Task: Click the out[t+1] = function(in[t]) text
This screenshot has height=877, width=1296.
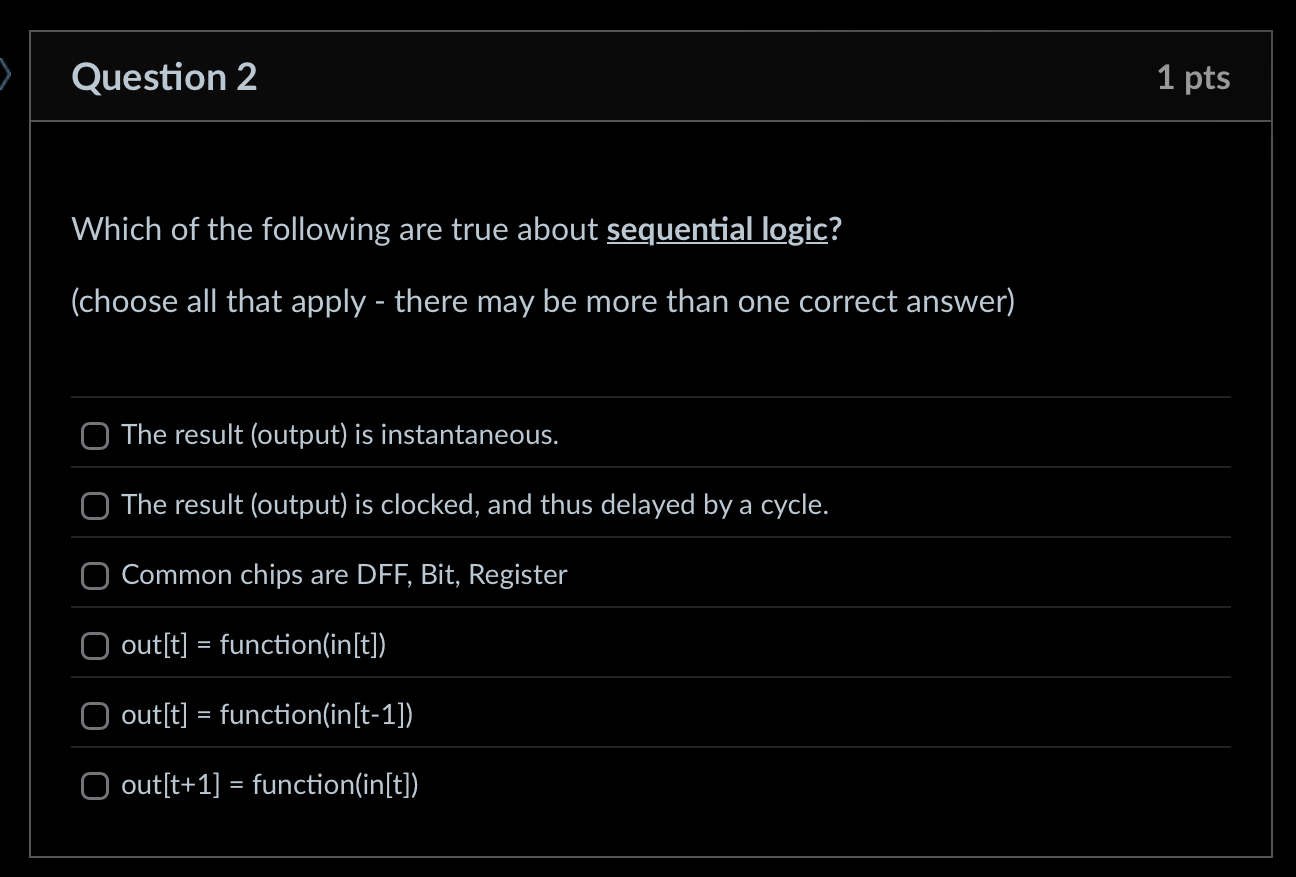Action: click(x=271, y=785)
